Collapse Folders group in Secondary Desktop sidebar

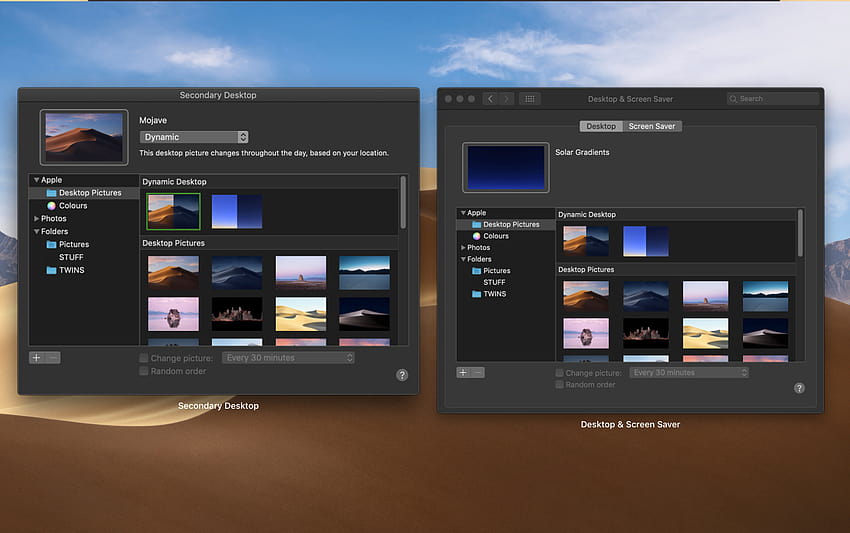(36, 232)
